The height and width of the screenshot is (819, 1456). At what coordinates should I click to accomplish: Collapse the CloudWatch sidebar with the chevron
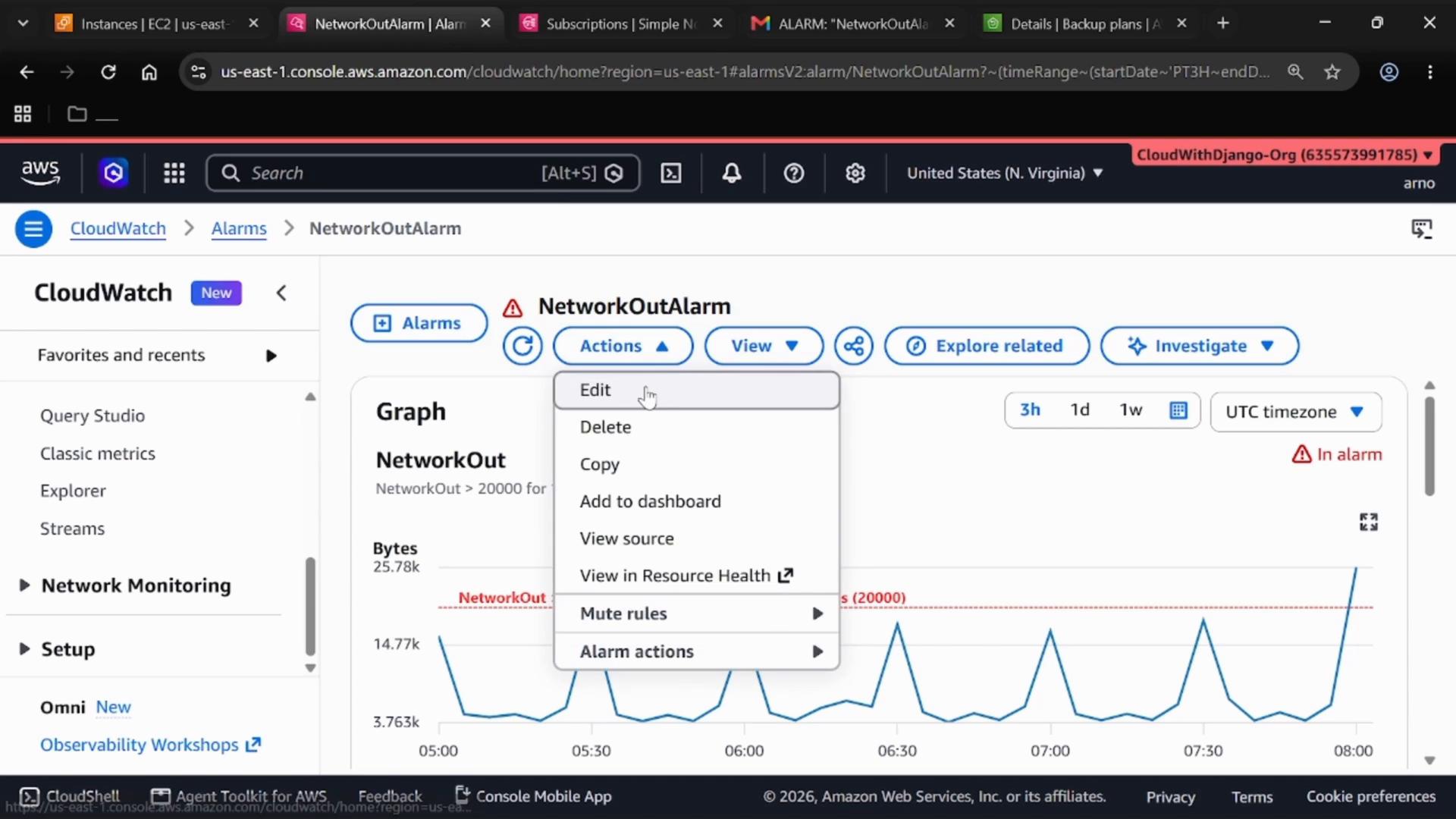(281, 293)
